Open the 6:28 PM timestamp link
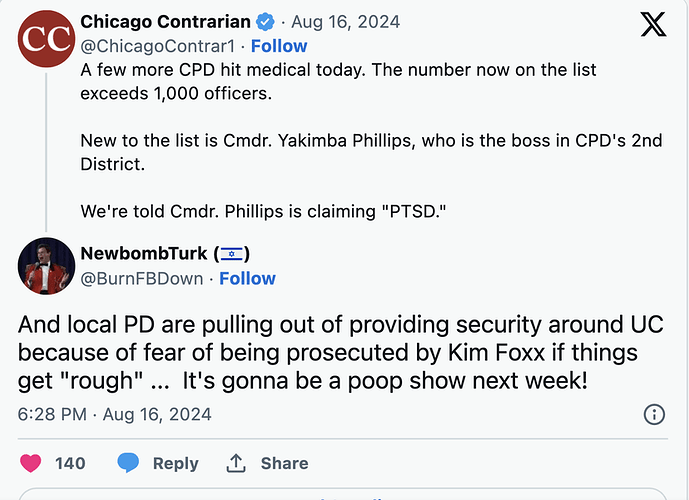Viewport: 689px width, 500px height. pyautogui.click(x=115, y=414)
